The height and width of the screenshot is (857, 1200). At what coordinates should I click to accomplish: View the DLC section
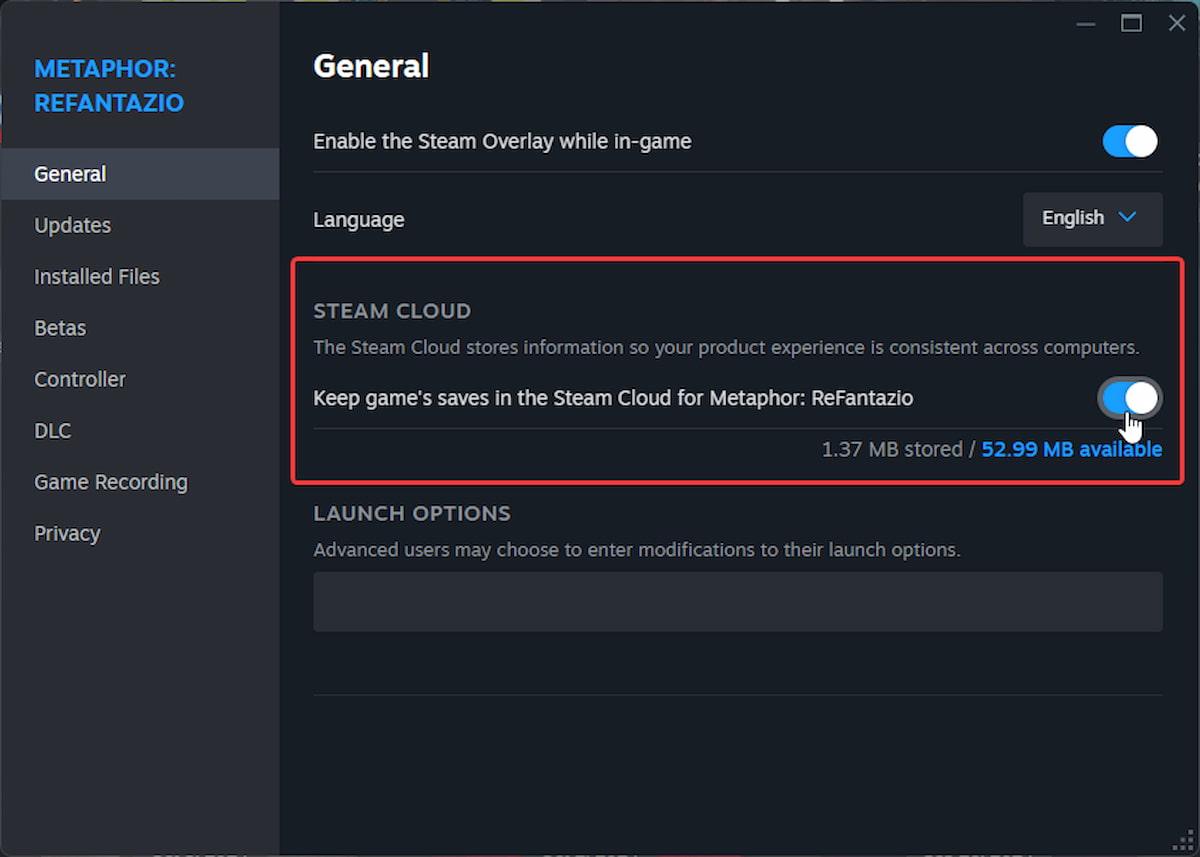tap(52, 430)
